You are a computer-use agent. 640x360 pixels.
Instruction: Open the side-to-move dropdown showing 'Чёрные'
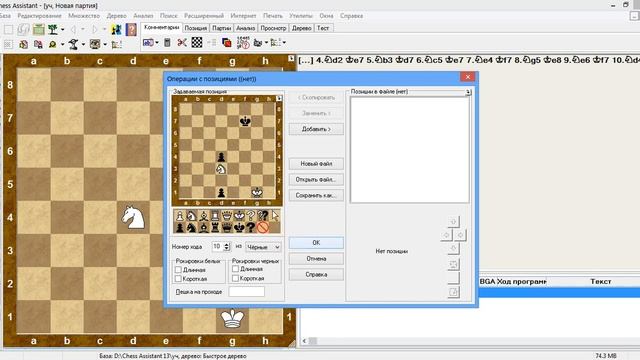263,247
